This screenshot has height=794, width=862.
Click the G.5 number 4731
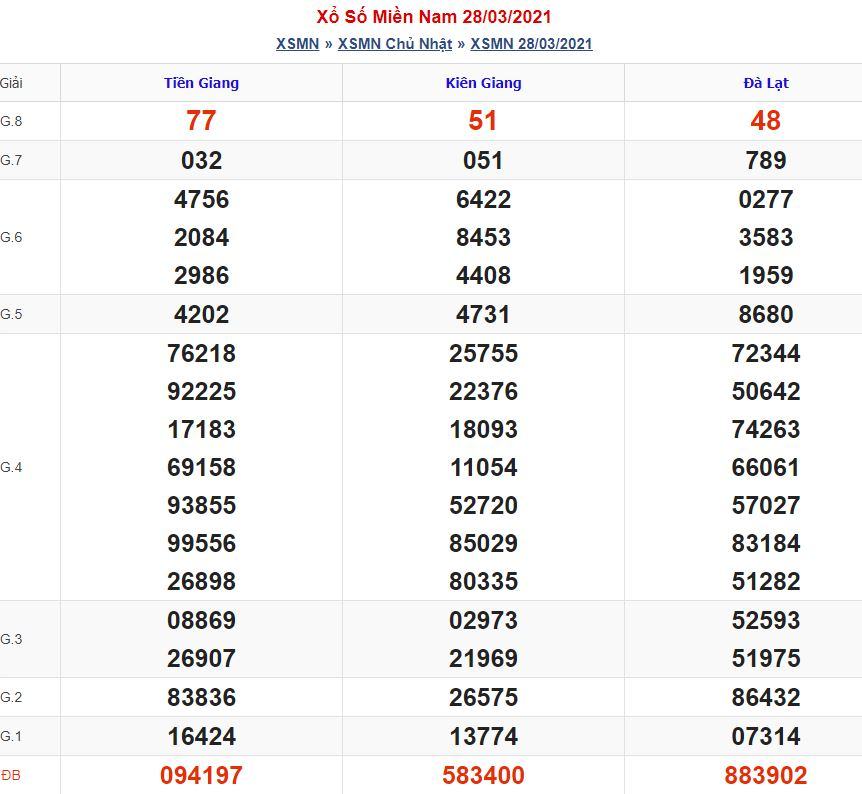click(483, 315)
